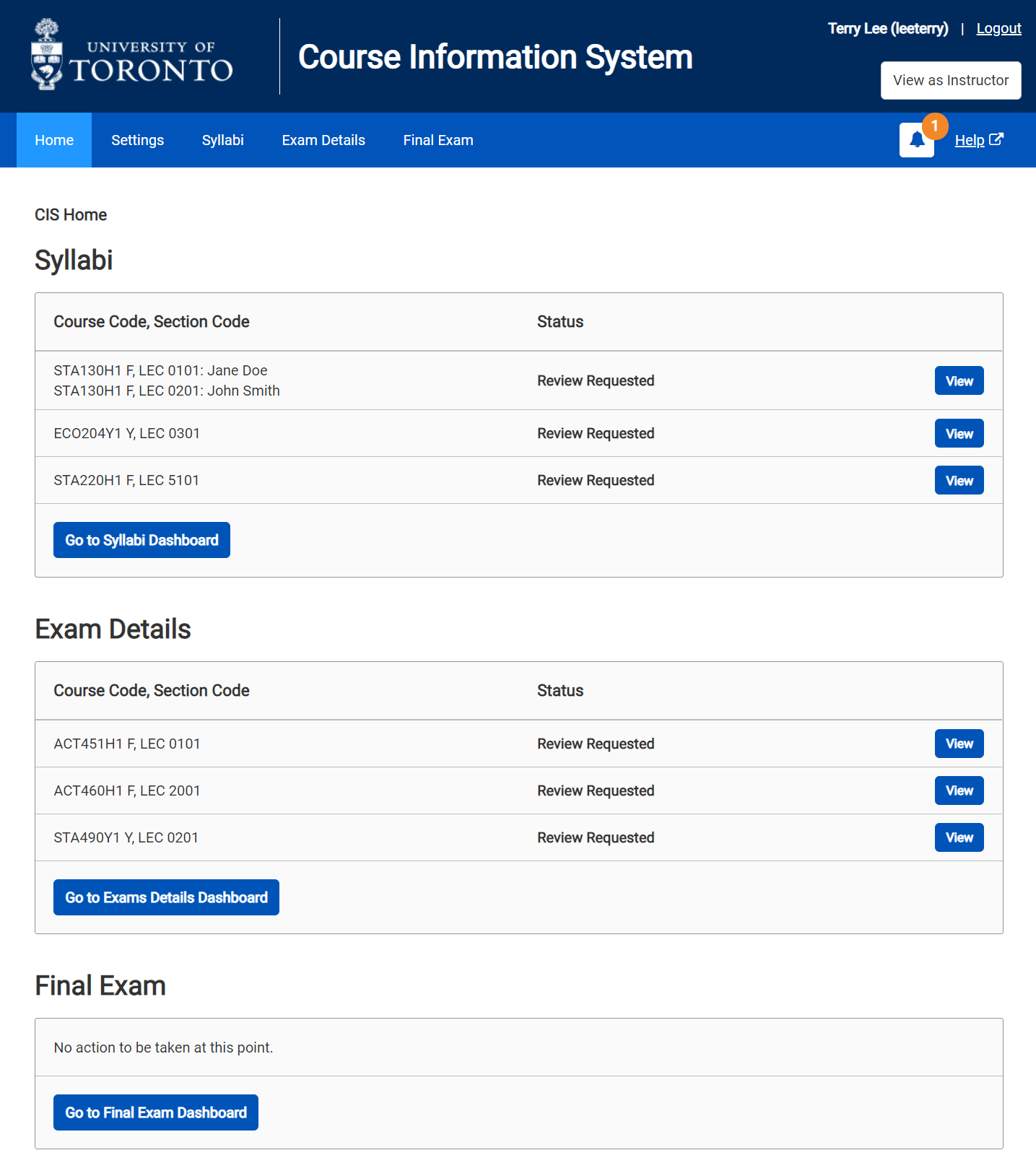
Task: Click STA130H1 F, LEC 0101: Jane Doe
Action: coord(160,370)
